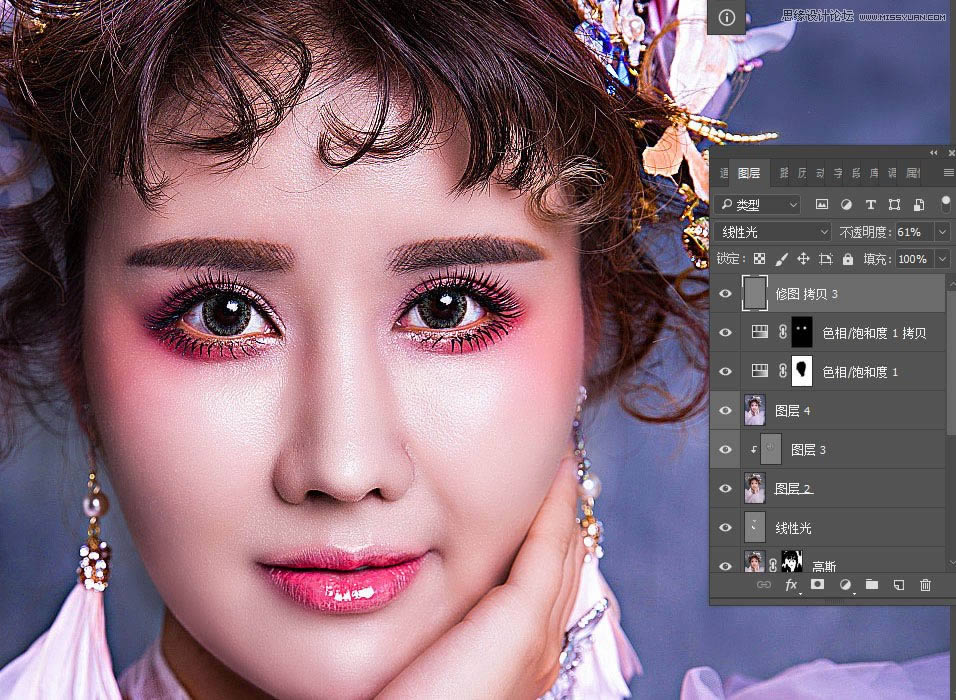This screenshot has width=956, height=700.
Task: Delete layer with the trash icon
Action: (926, 585)
